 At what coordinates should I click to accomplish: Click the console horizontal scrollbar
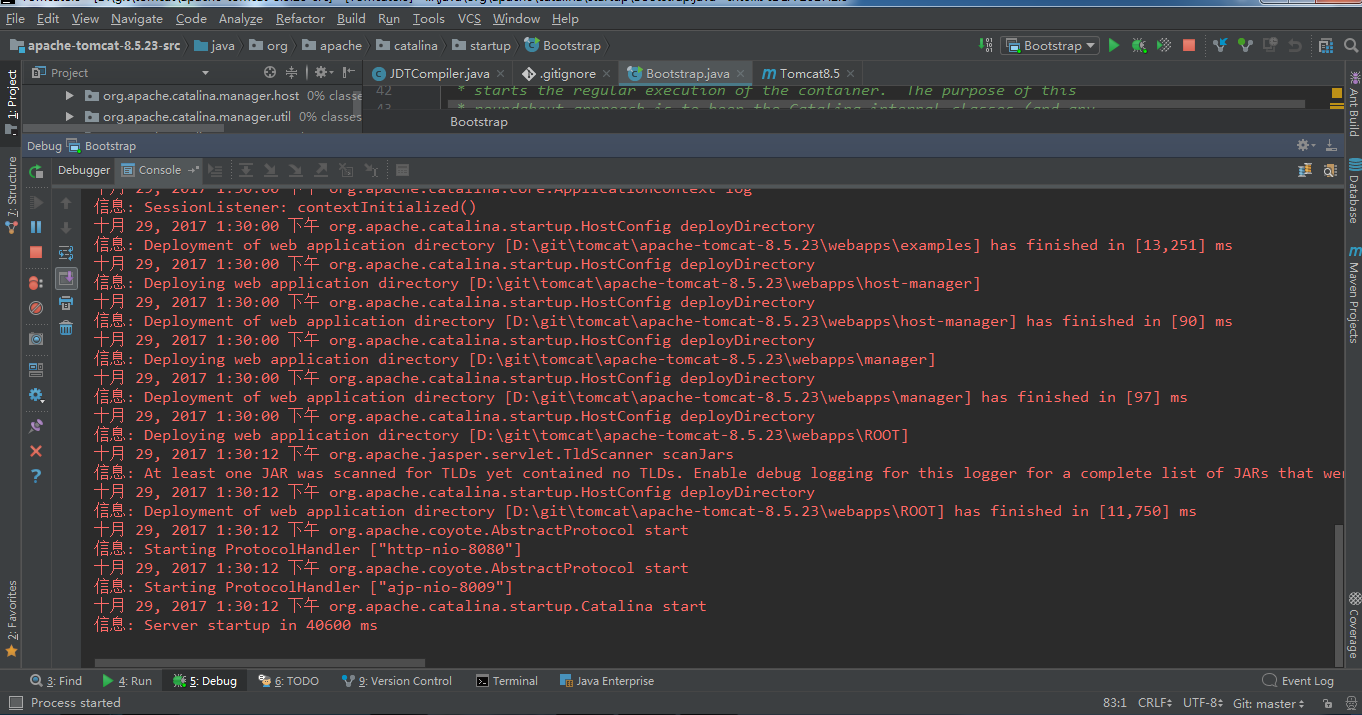260,662
